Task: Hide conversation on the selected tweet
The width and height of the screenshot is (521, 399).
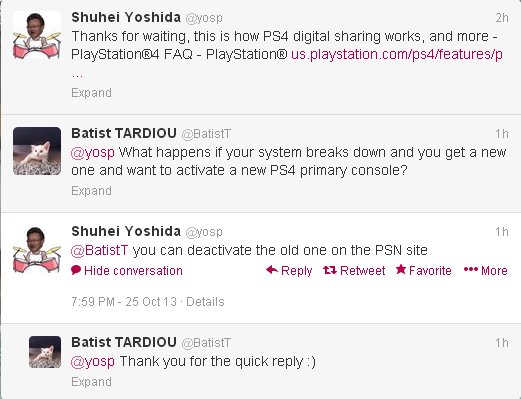Action: click(133, 270)
